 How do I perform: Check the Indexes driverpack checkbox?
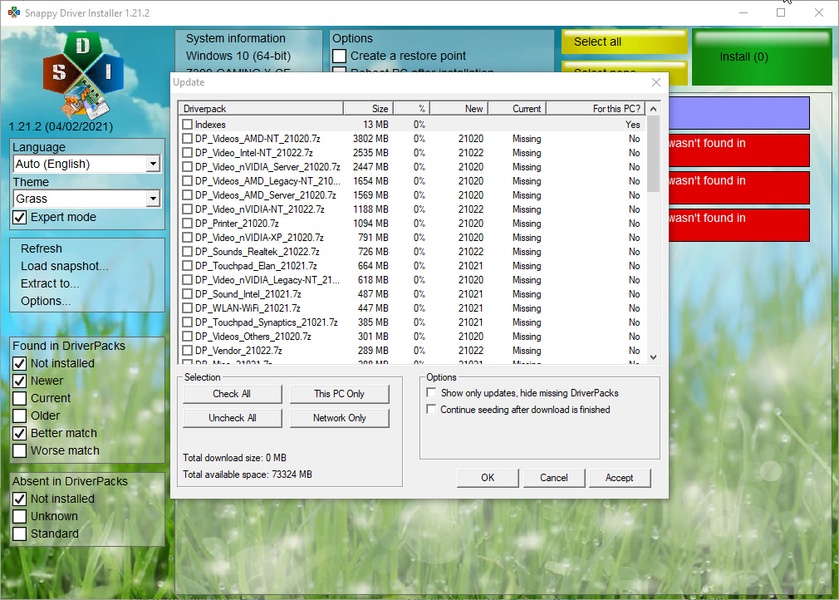tap(187, 125)
